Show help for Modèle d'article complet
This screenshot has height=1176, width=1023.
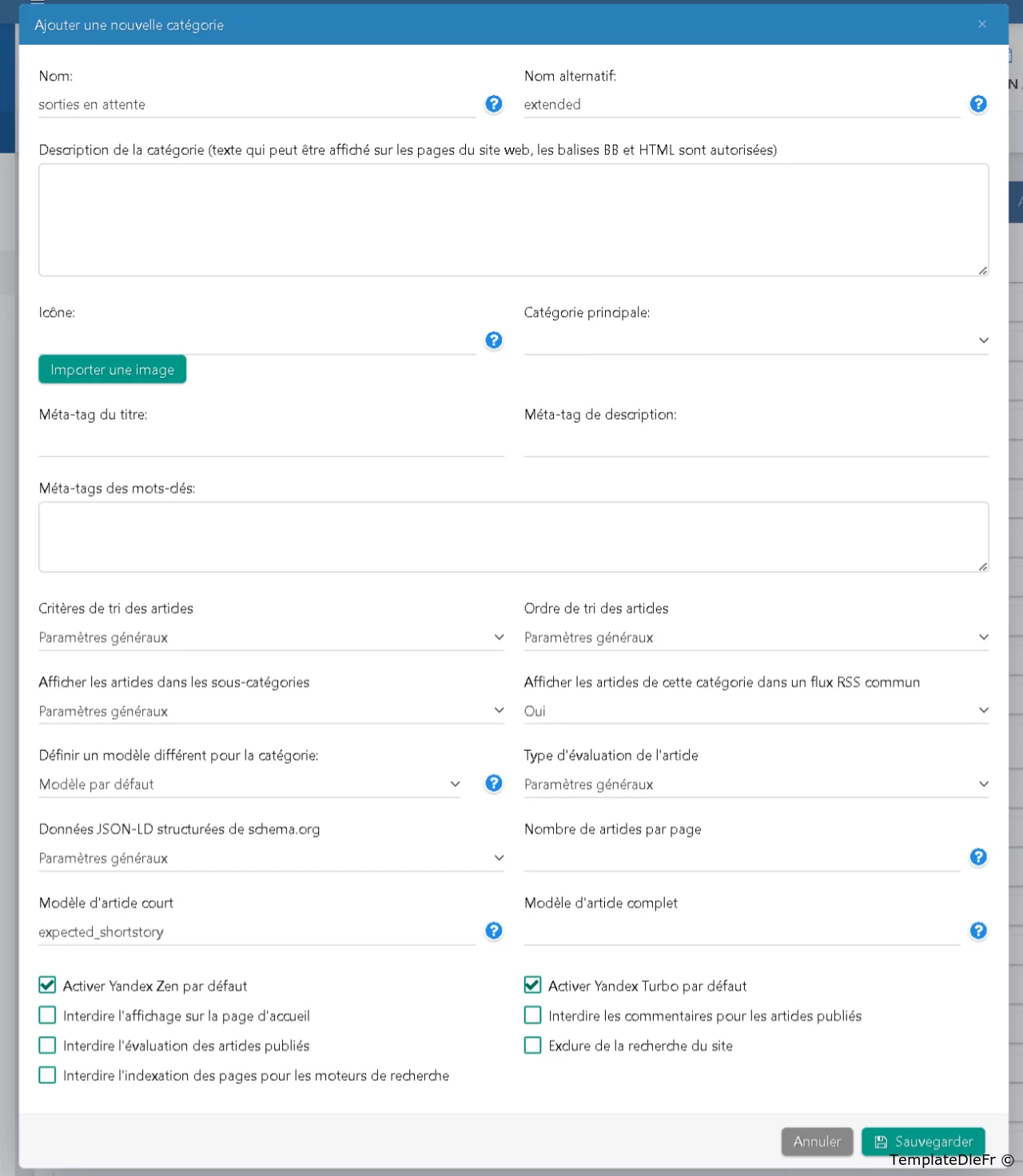[x=978, y=931]
